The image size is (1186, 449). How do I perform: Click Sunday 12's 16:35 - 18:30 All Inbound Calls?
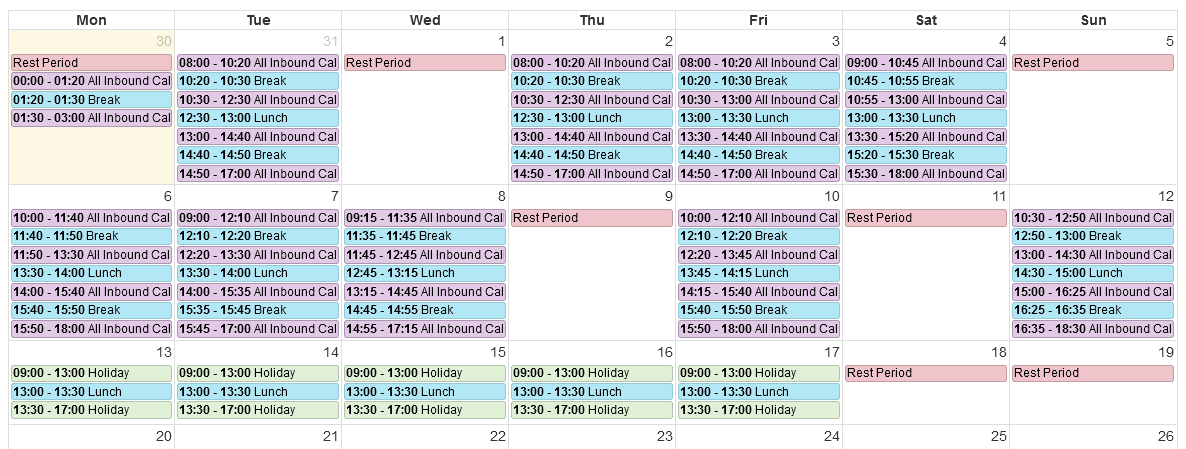(x=1093, y=329)
